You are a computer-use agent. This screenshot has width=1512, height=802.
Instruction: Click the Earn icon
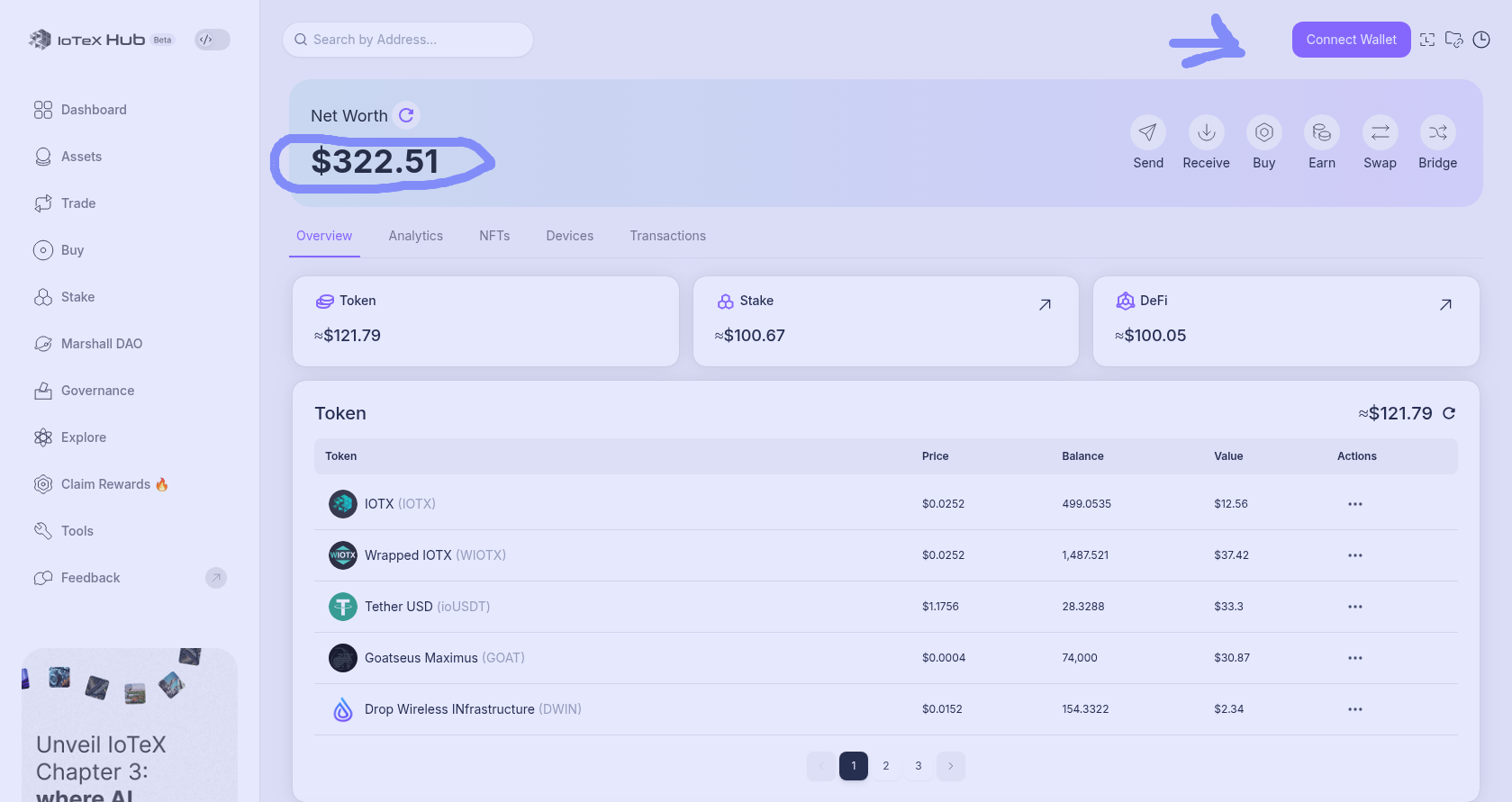(x=1321, y=133)
